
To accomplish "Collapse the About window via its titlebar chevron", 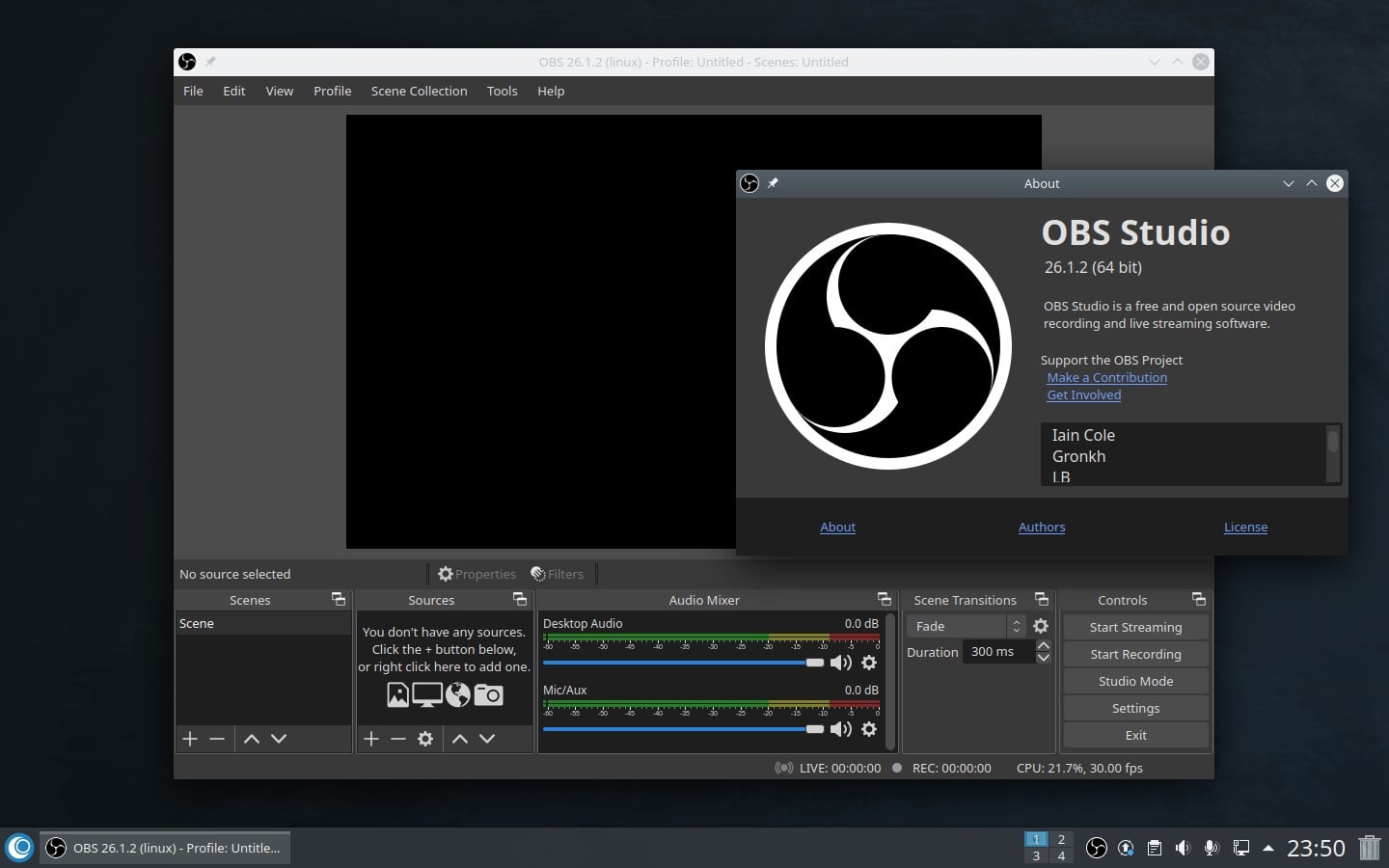I will point(1289,183).
